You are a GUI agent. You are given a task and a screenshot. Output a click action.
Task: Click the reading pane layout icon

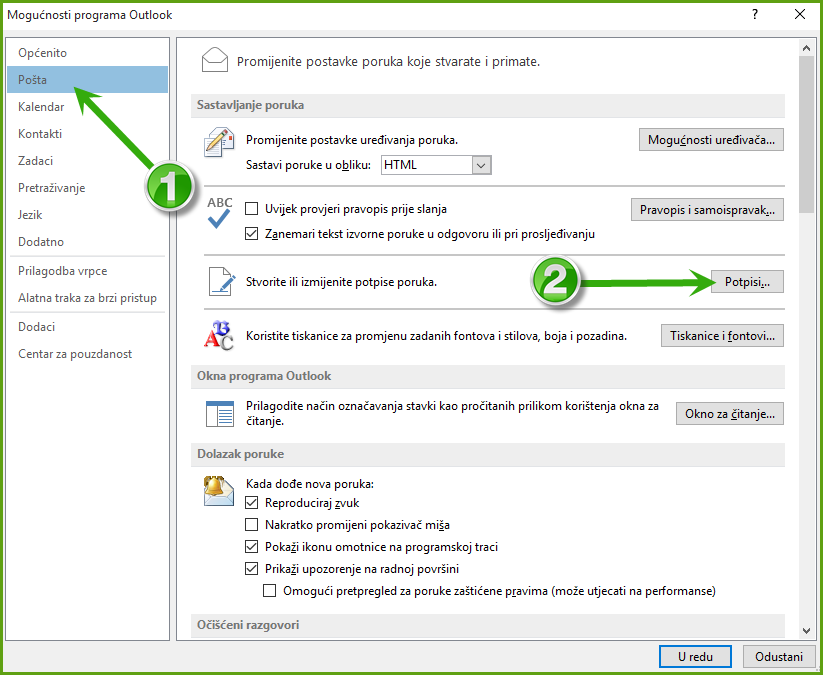(x=220, y=414)
